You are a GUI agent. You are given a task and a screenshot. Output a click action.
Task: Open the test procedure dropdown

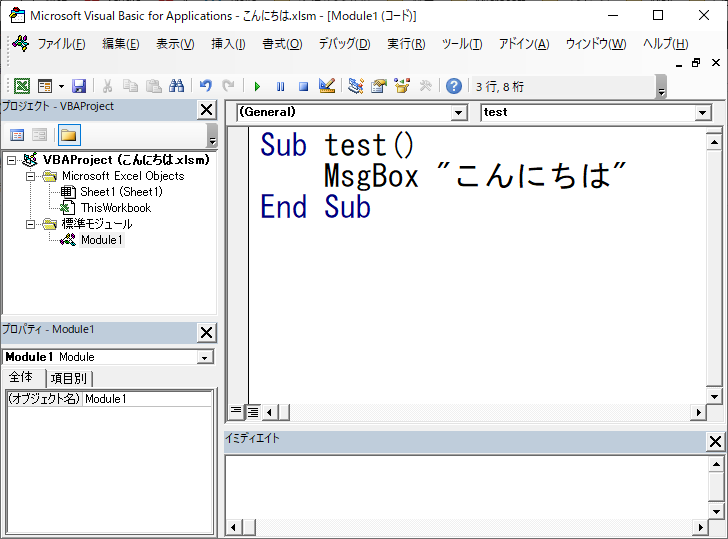point(702,112)
